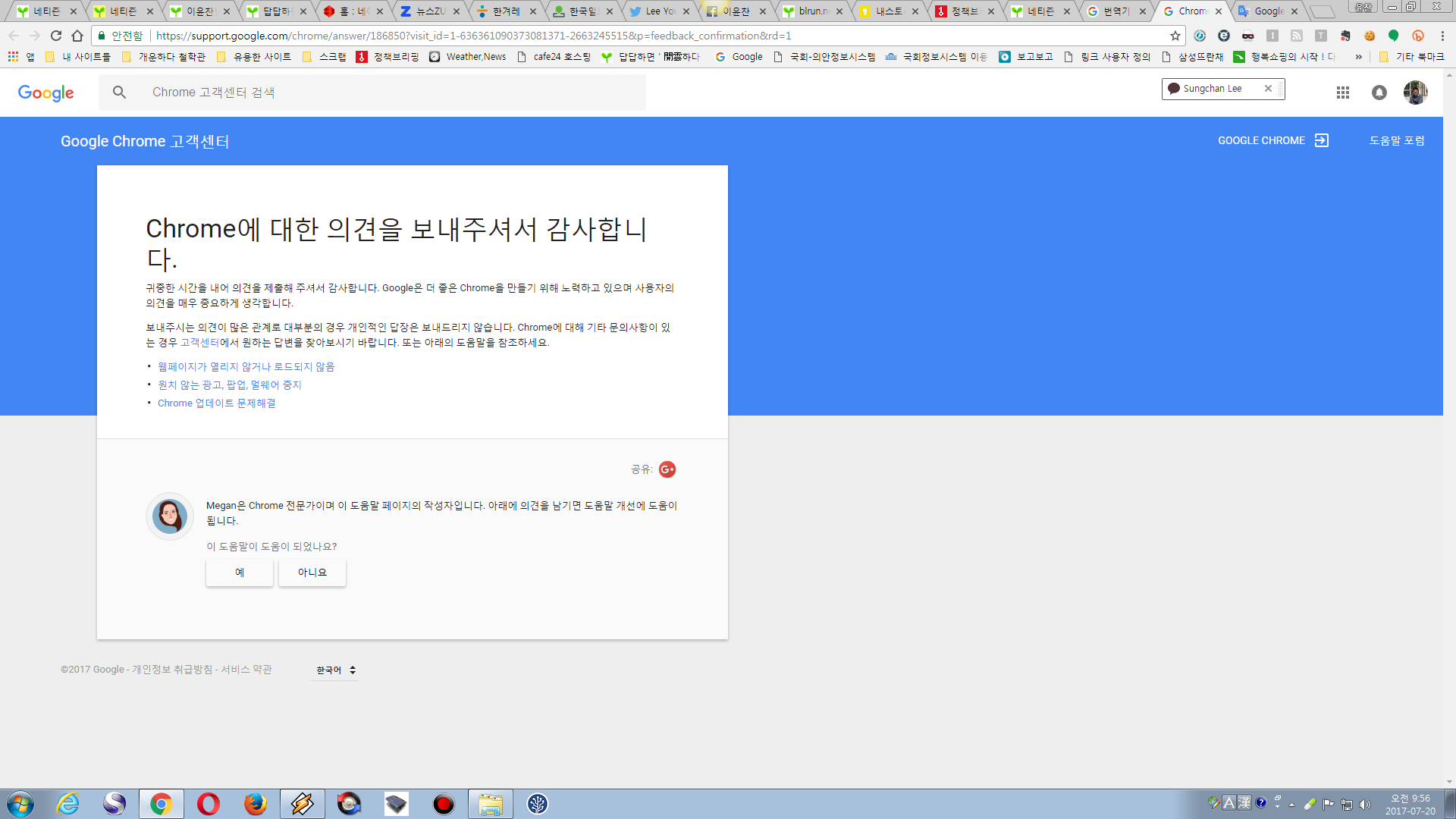
Task: Go to the Chrome home page icon
Action: 77,36
